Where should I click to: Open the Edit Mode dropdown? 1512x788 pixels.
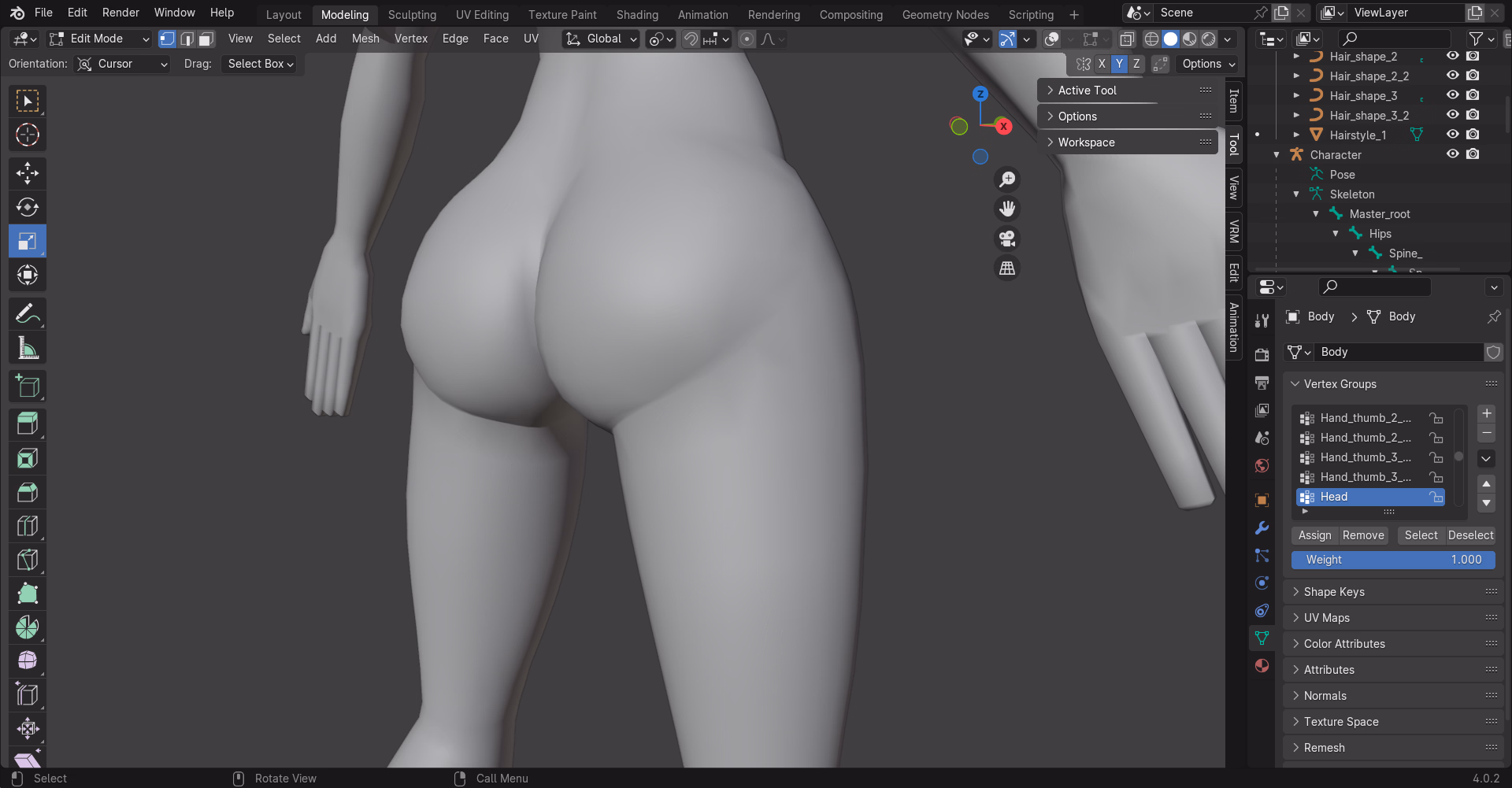tap(98, 39)
